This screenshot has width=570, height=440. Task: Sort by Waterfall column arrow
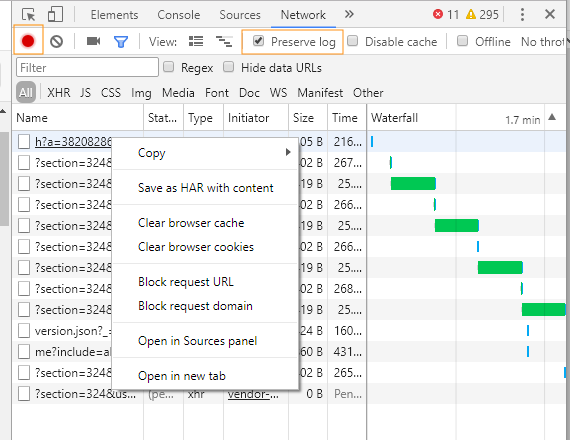point(552,117)
